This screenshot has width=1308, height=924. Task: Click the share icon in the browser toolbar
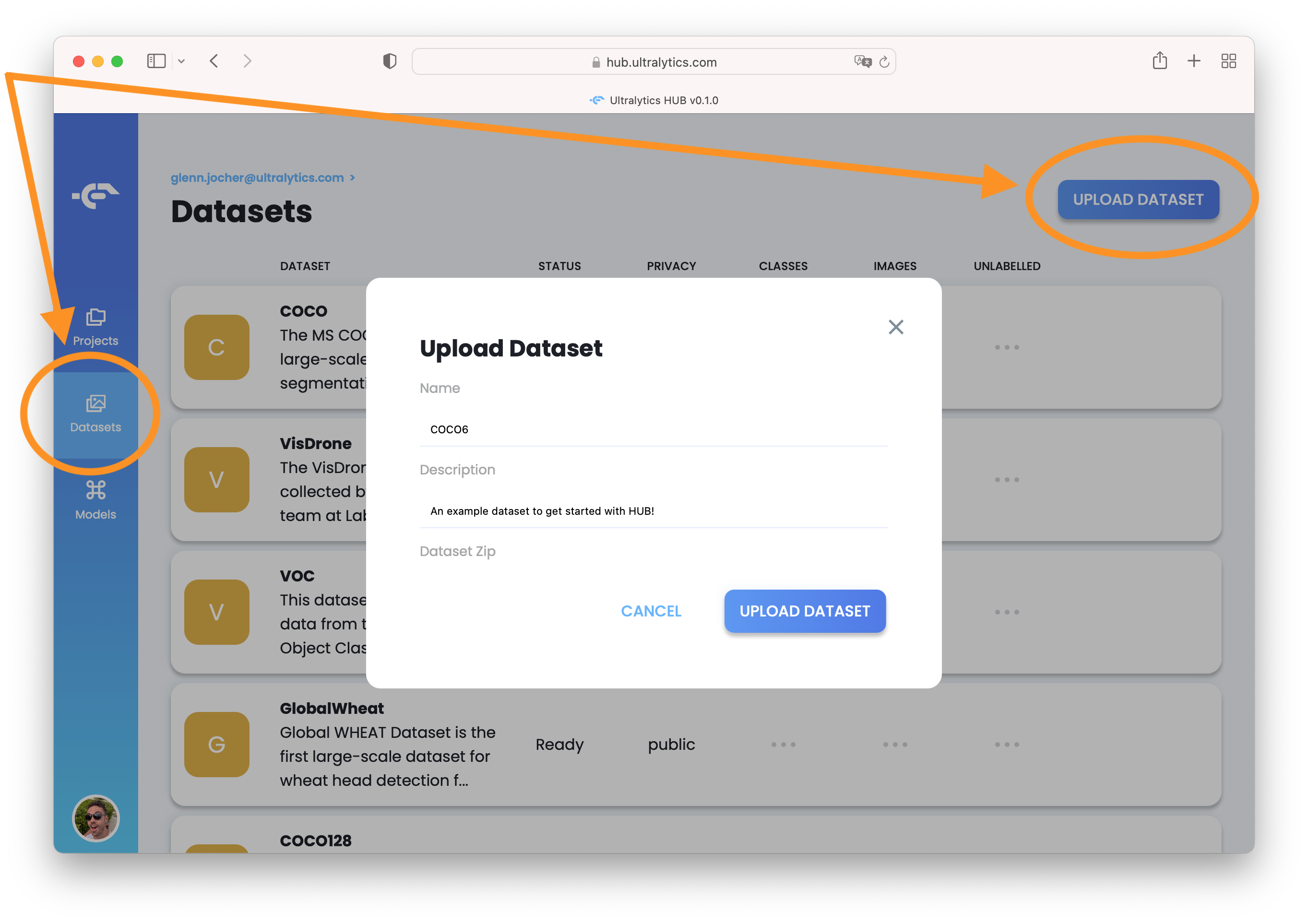(x=1160, y=60)
